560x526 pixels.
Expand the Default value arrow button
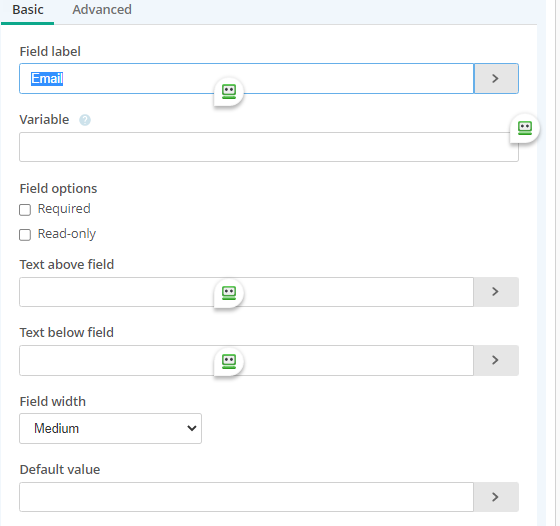click(x=496, y=497)
